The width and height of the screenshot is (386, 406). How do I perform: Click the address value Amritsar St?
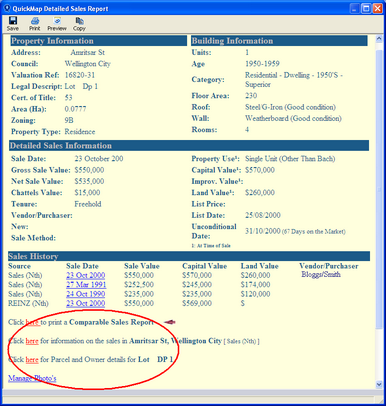point(88,52)
